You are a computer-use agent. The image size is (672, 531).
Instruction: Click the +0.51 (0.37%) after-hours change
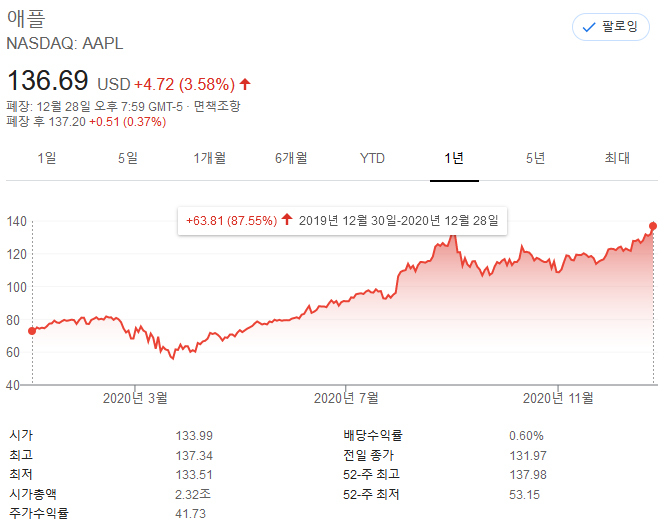(x=128, y=122)
